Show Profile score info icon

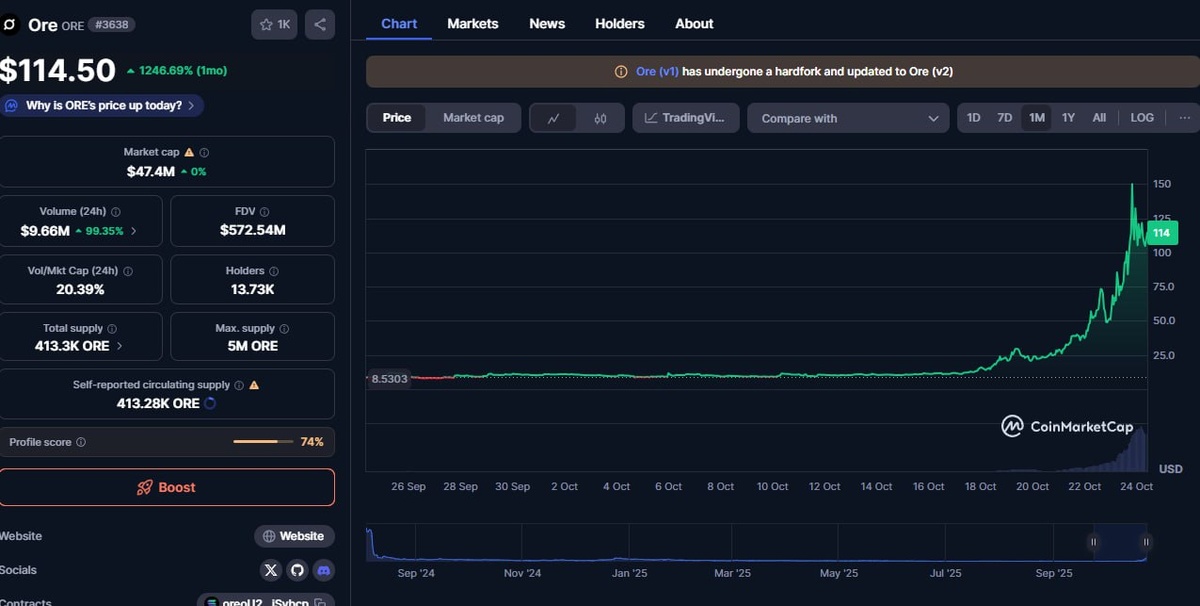[81, 442]
